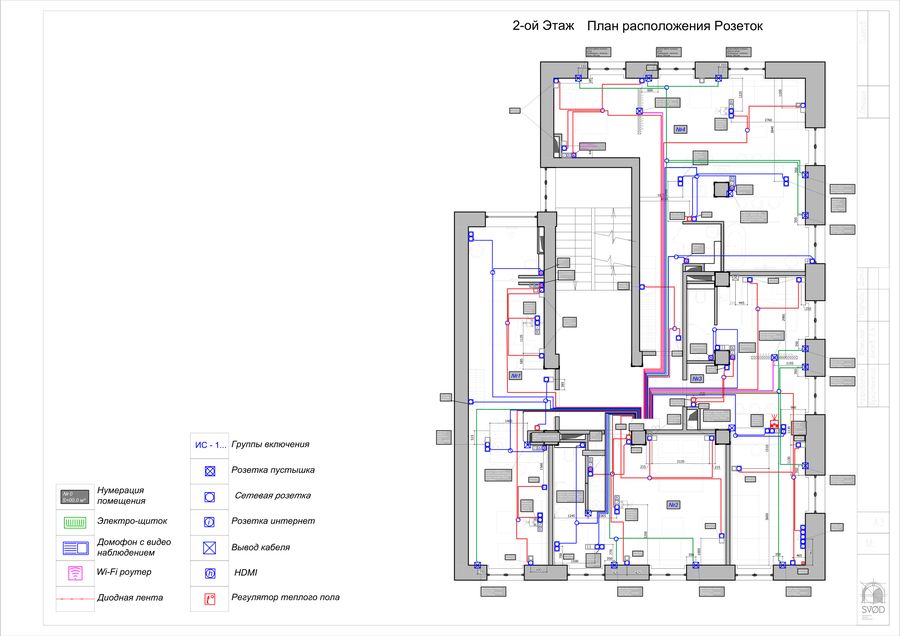Select the HDMI legend symbol
Viewport: 900px width, 636px height.
[x=210, y=574]
